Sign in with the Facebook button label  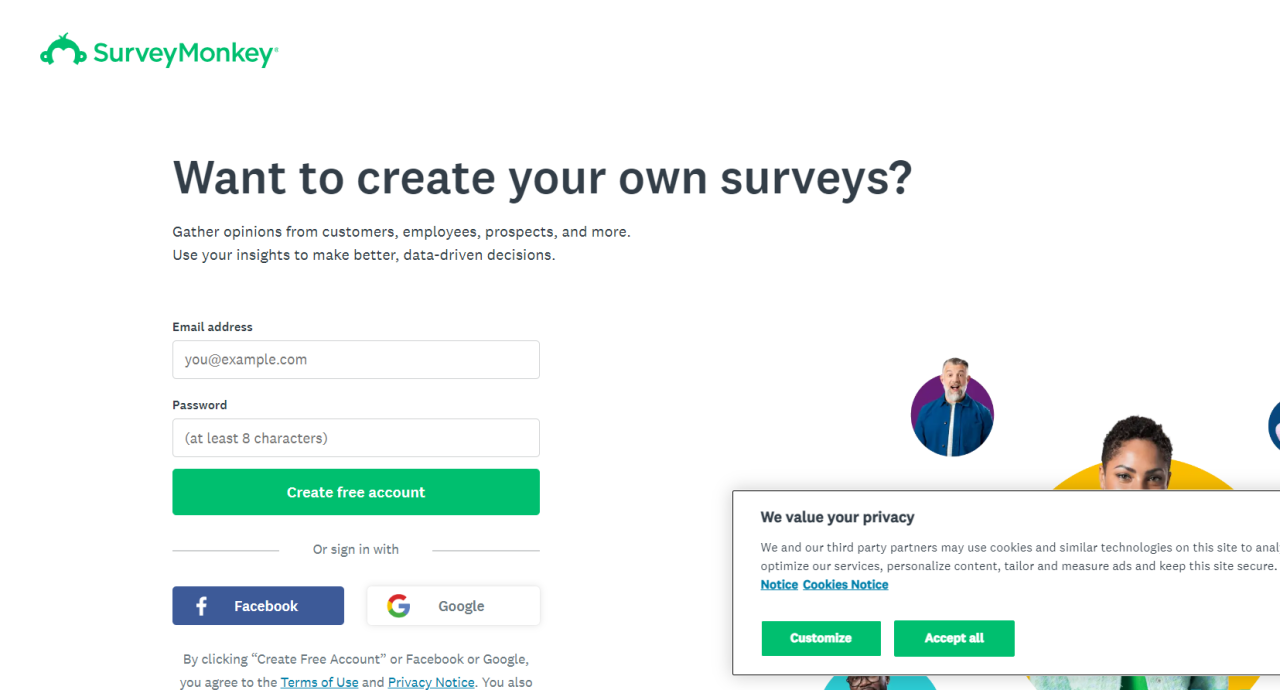[x=266, y=606]
